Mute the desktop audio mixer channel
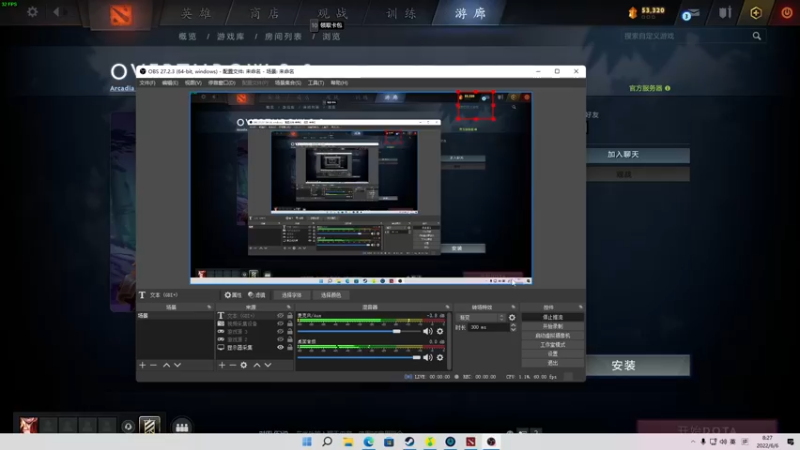800x450 pixels. 428,357
